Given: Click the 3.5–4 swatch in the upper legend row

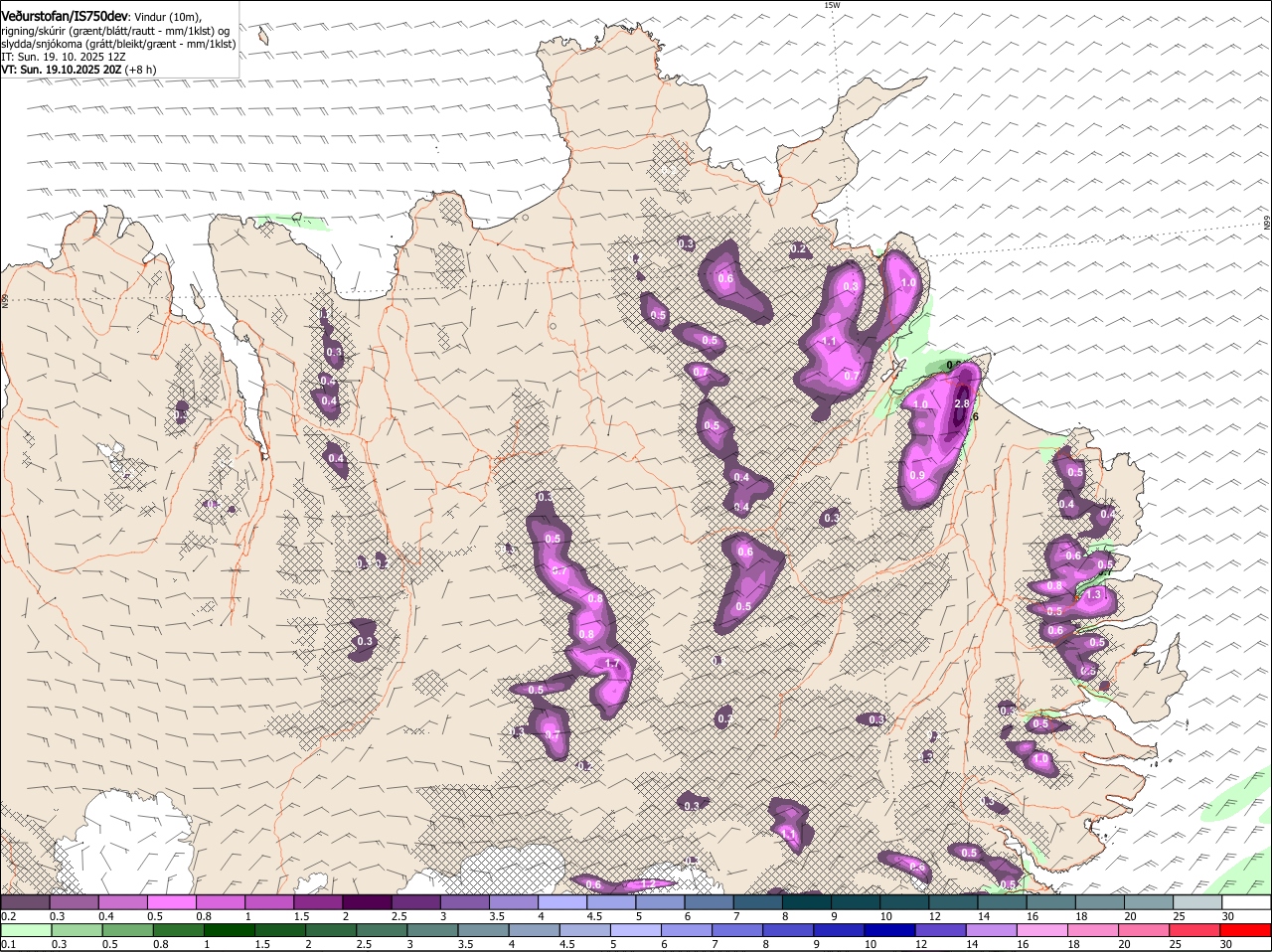Looking at the screenshot, I should pyautogui.click(x=513, y=902).
